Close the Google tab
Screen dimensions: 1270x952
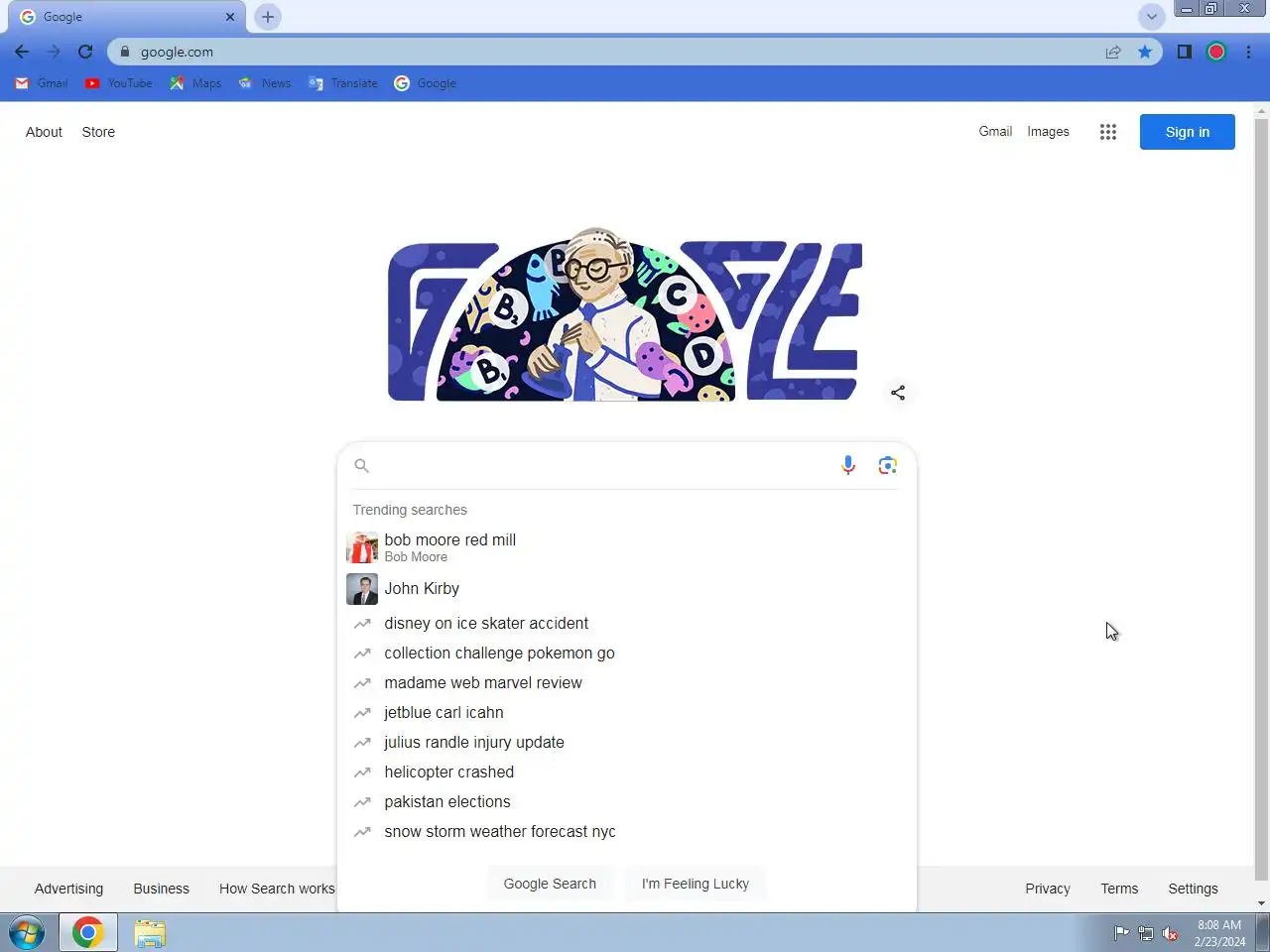(x=229, y=17)
